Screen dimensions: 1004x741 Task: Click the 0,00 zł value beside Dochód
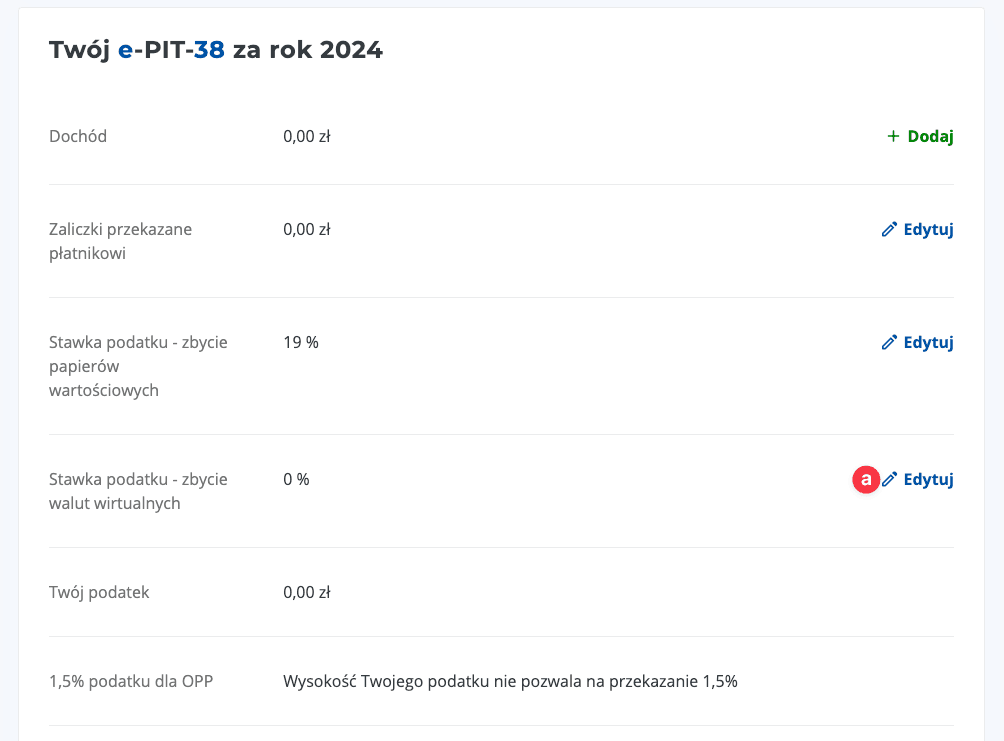click(306, 136)
